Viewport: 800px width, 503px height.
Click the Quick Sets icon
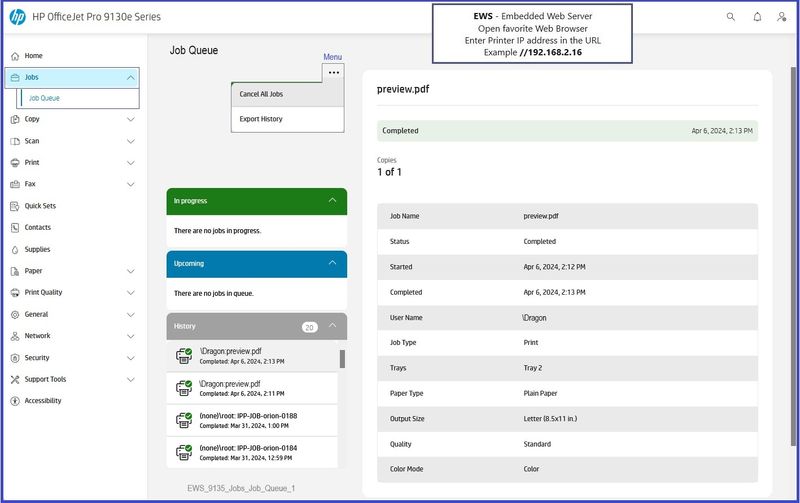(x=15, y=206)
